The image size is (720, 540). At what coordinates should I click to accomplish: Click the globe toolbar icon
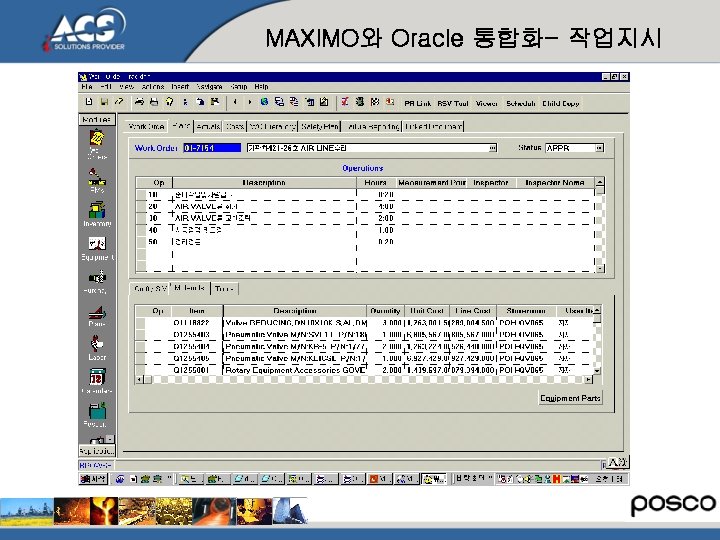(264, 102)
